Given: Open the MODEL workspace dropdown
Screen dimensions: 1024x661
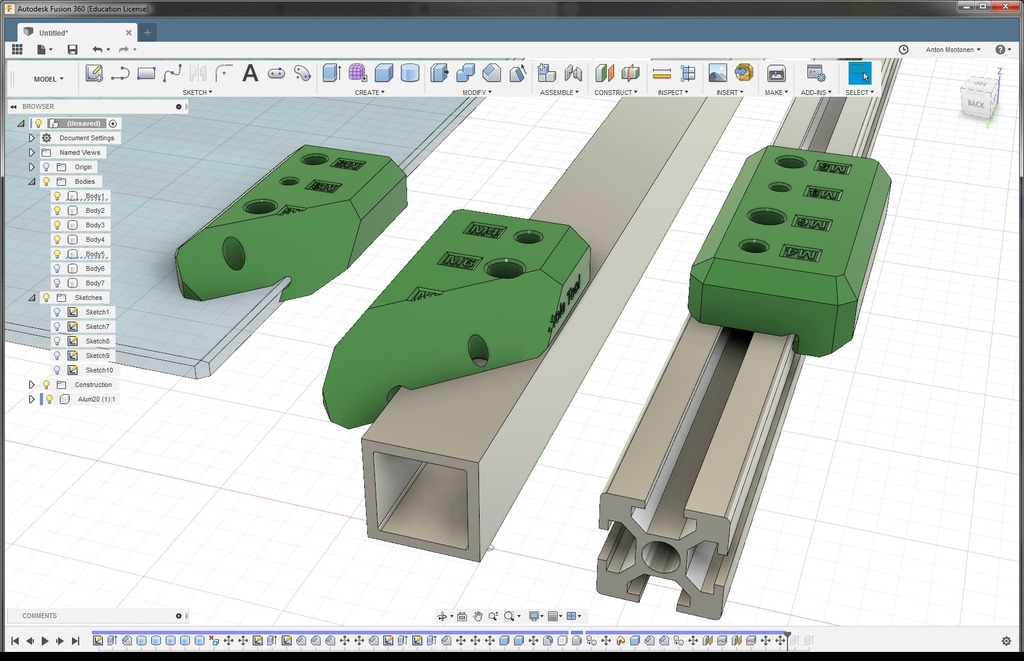Looking at the screenshot, I should [x=48, y=79].
